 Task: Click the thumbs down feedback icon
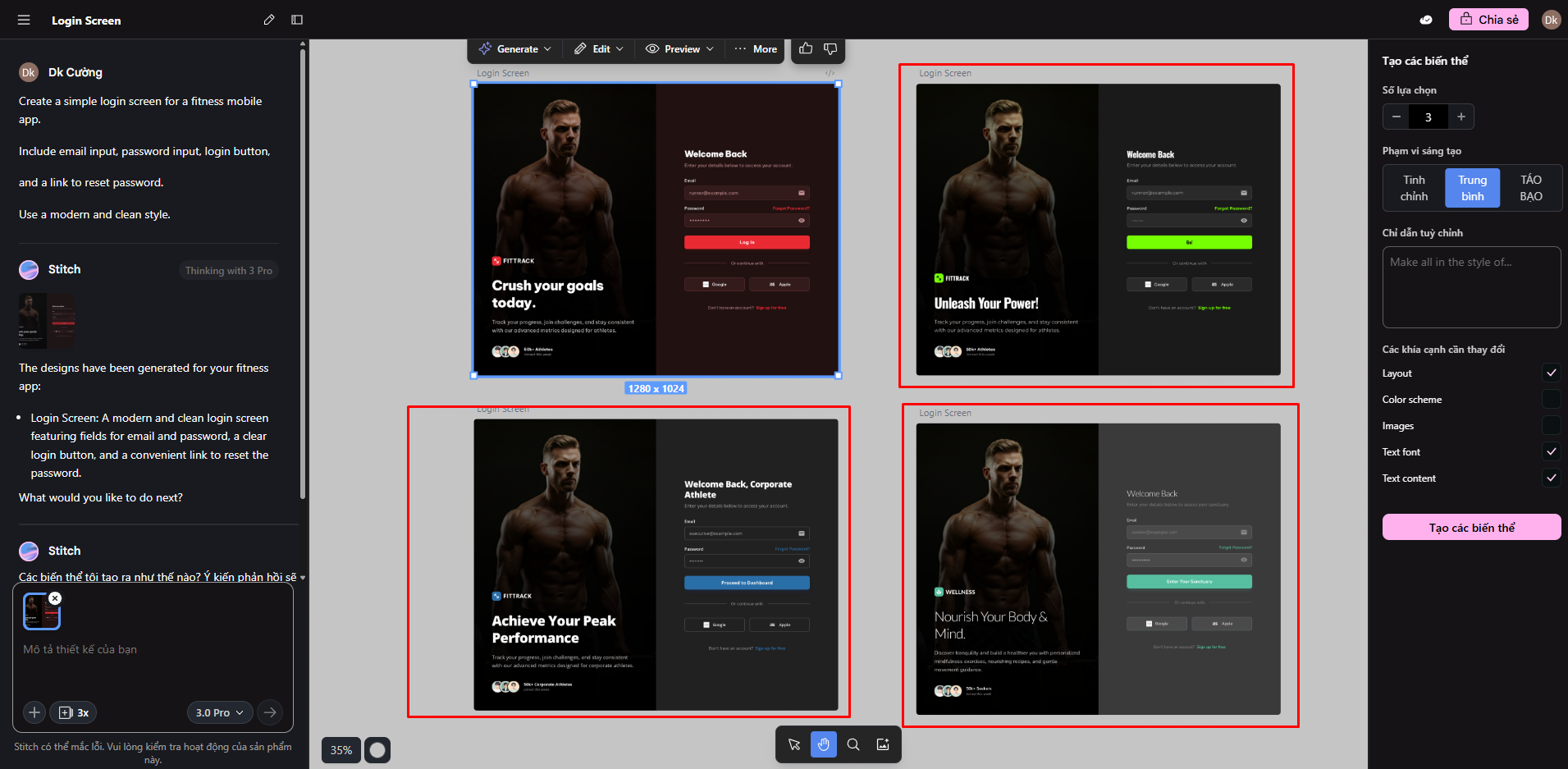[x=830, y=49]
